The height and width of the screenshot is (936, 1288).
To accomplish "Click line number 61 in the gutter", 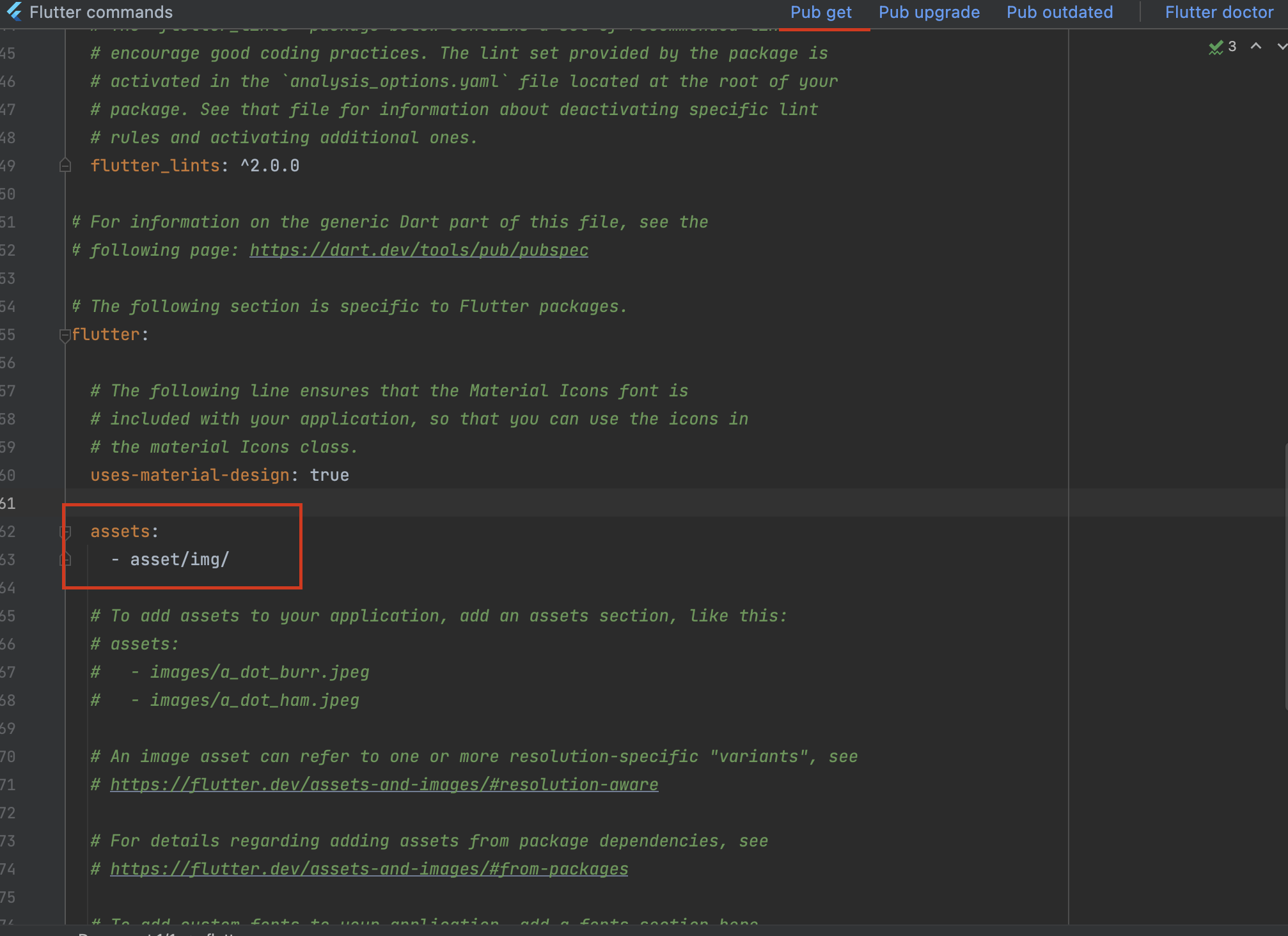I will point(8,503).
